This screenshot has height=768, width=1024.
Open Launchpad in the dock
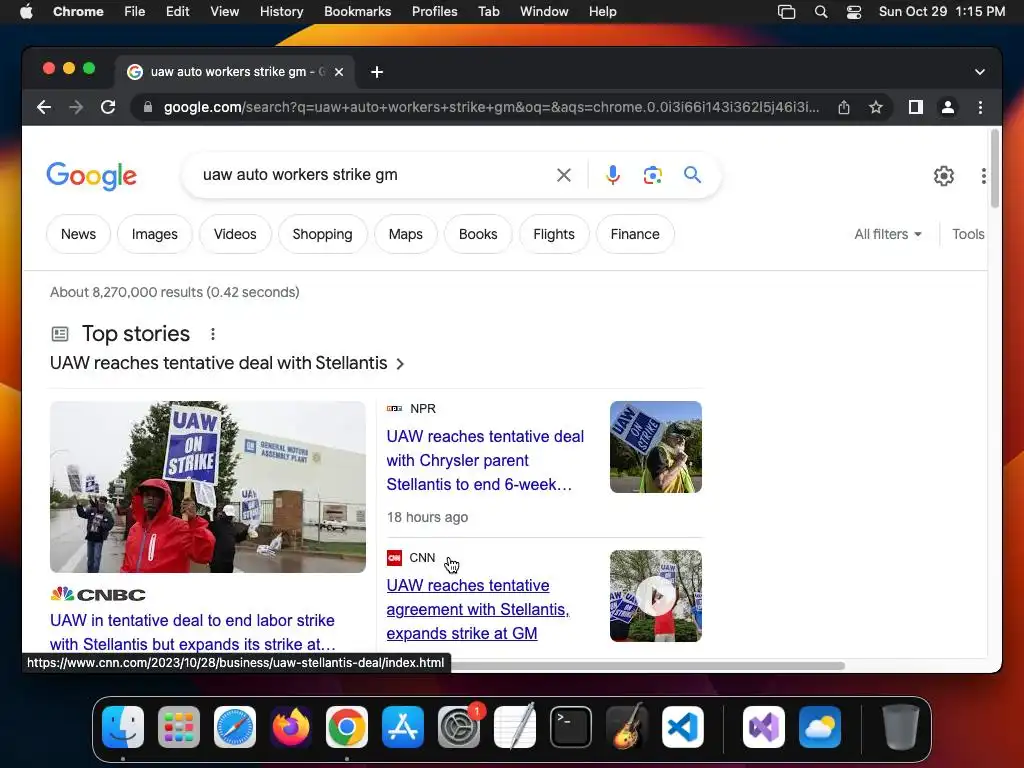[x=179, y=727]
